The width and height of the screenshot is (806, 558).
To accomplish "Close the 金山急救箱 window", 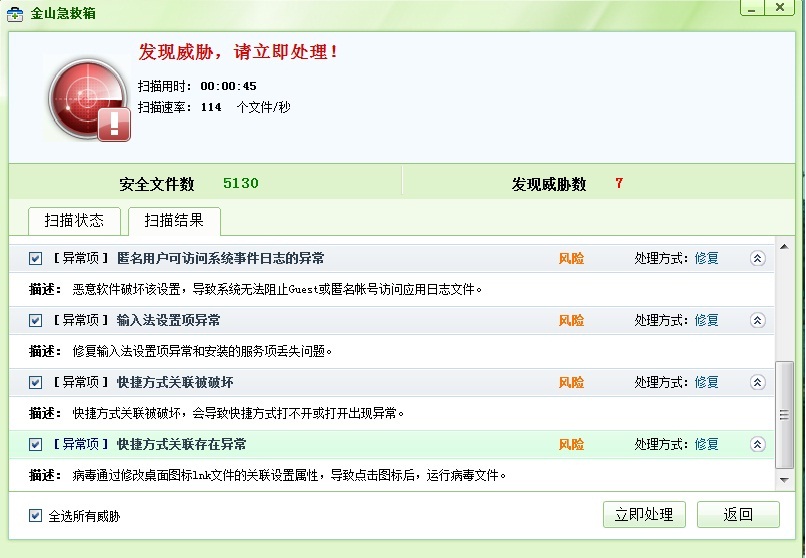I will (x=780, y=7).
